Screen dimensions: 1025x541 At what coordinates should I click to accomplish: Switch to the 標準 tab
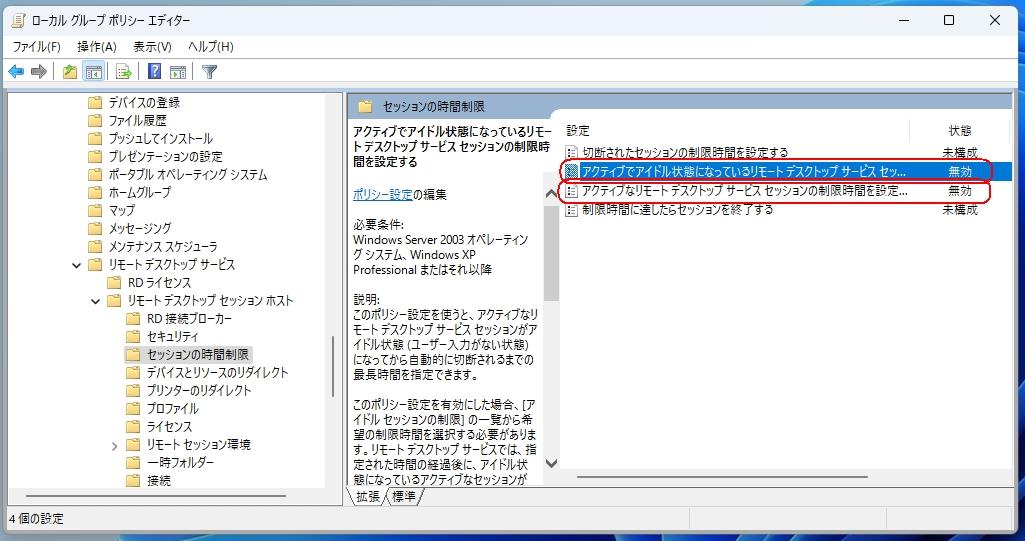tap(404, 497)
